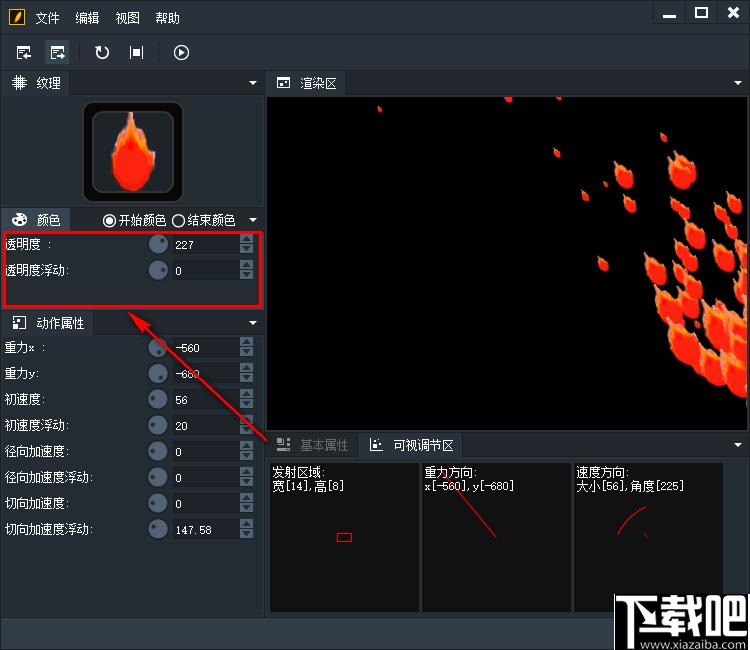Open the 文件 menu
The image size is (750, 650).
pyautogui.click(x=47, y=18)
